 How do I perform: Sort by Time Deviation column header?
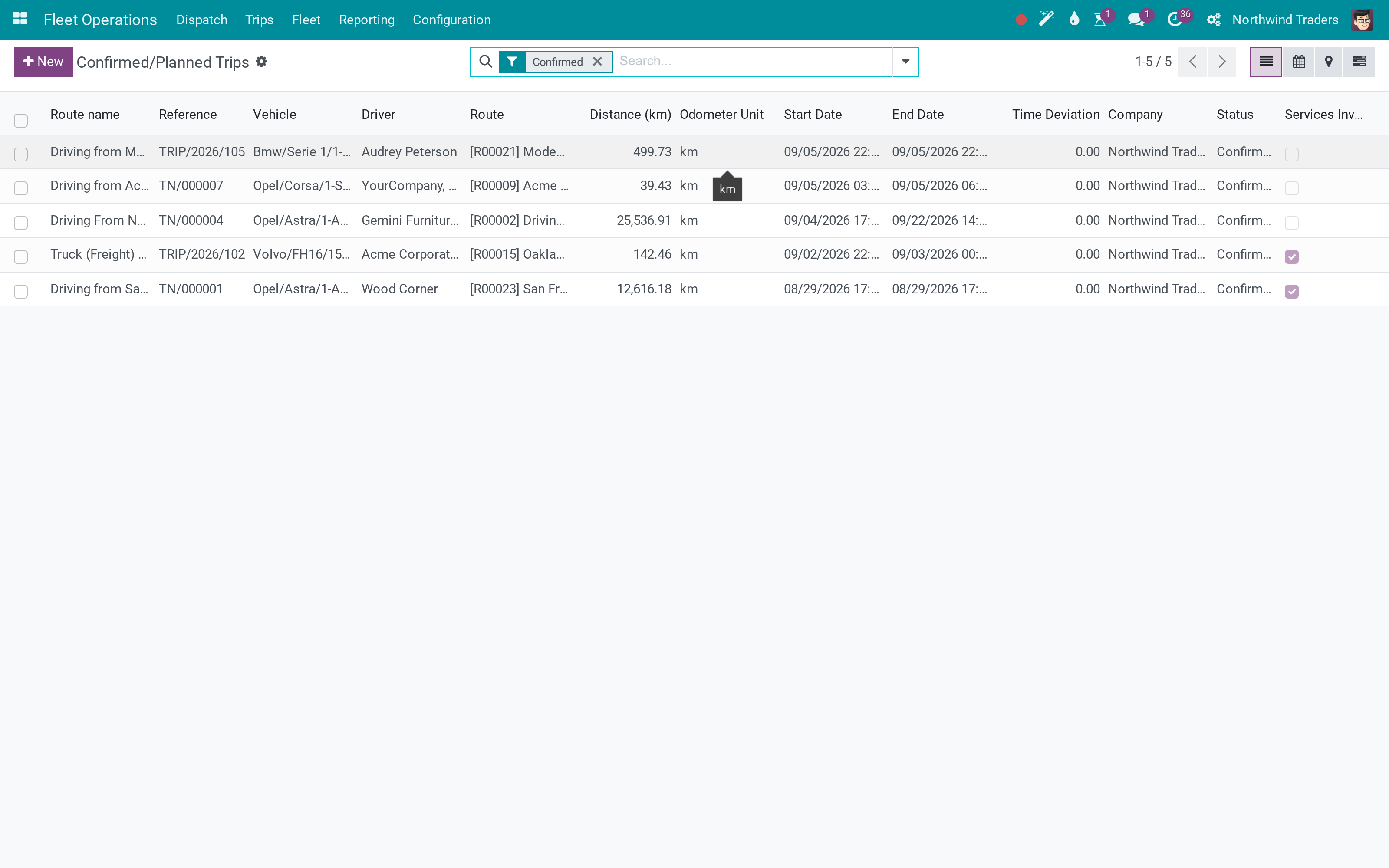[x=1056, y=114]
